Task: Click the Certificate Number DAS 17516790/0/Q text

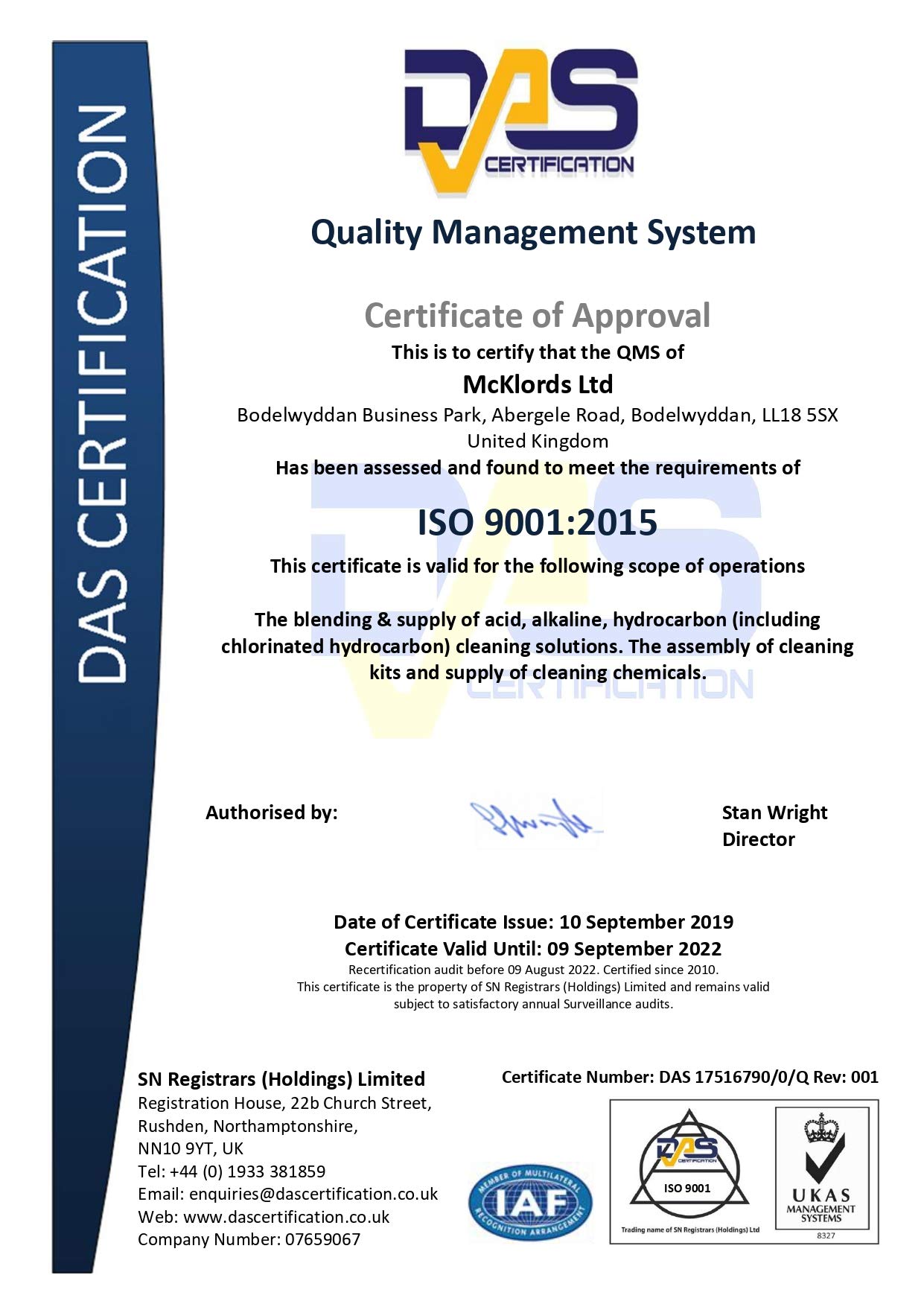Action: pos(689,1077)
